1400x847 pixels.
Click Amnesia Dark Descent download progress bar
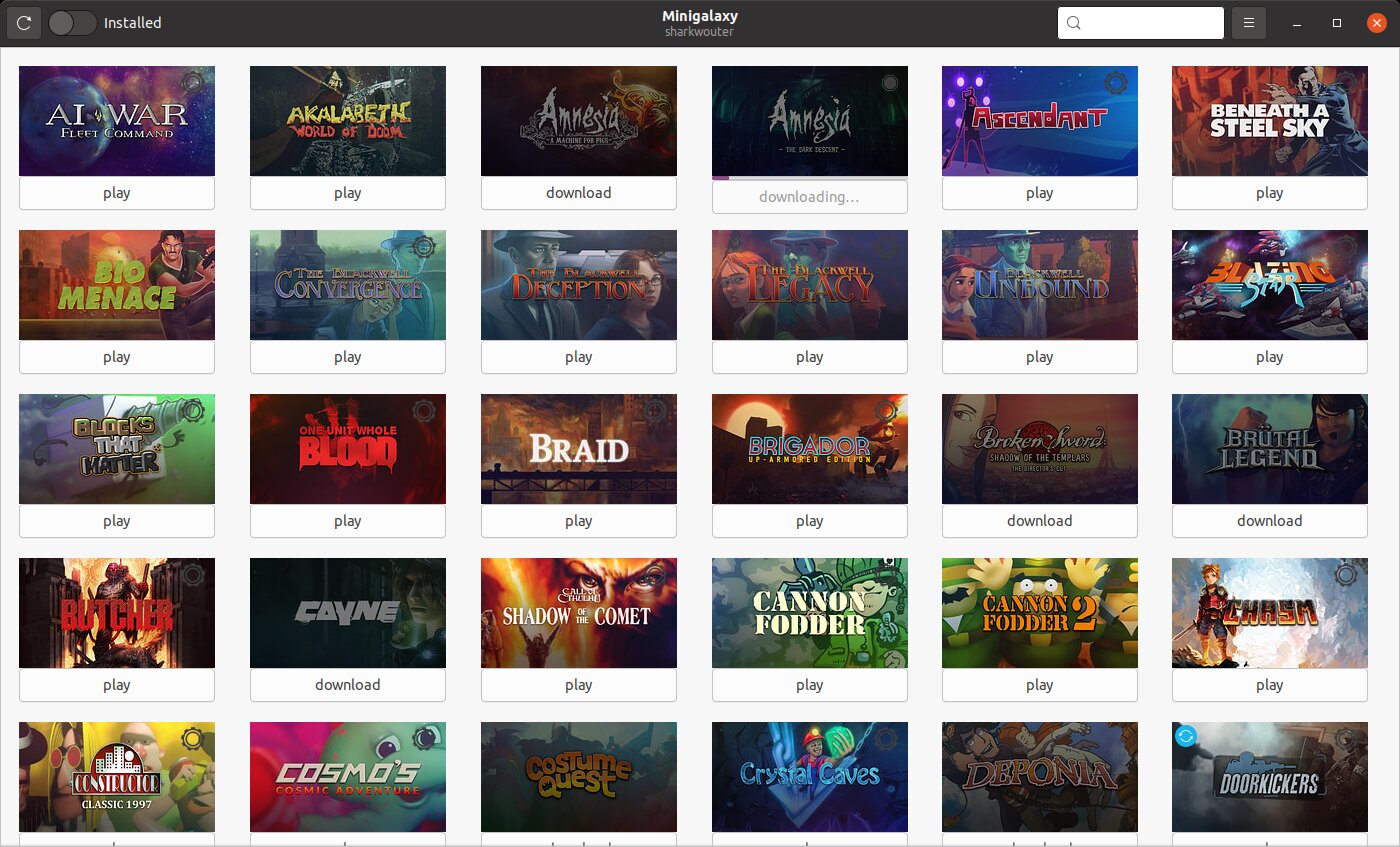click(x=810, y=178)
